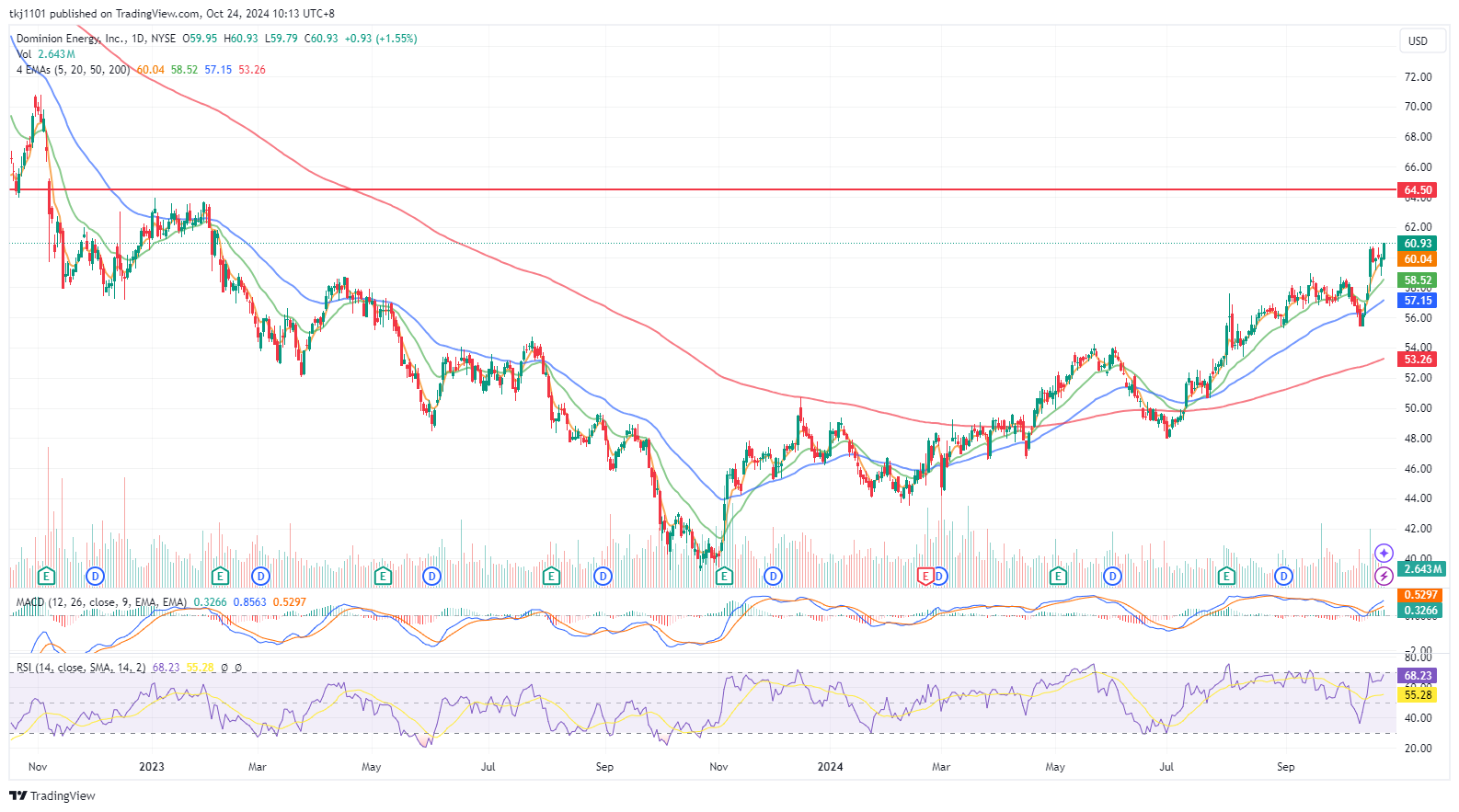
Task: Click the earnings E marker near May 2023
Action: click(x=383, y=577)
